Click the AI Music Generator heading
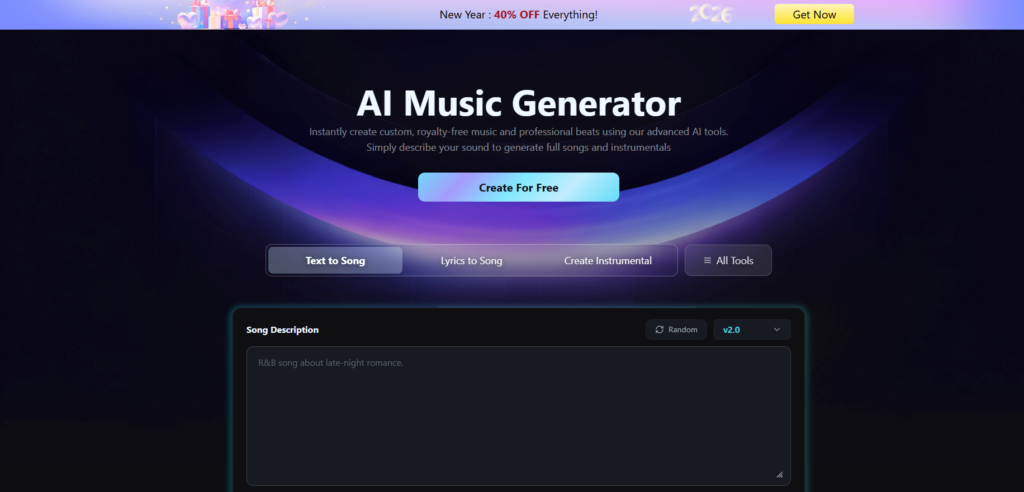The width and height of the screenshot is (1024, 492). 519,103
